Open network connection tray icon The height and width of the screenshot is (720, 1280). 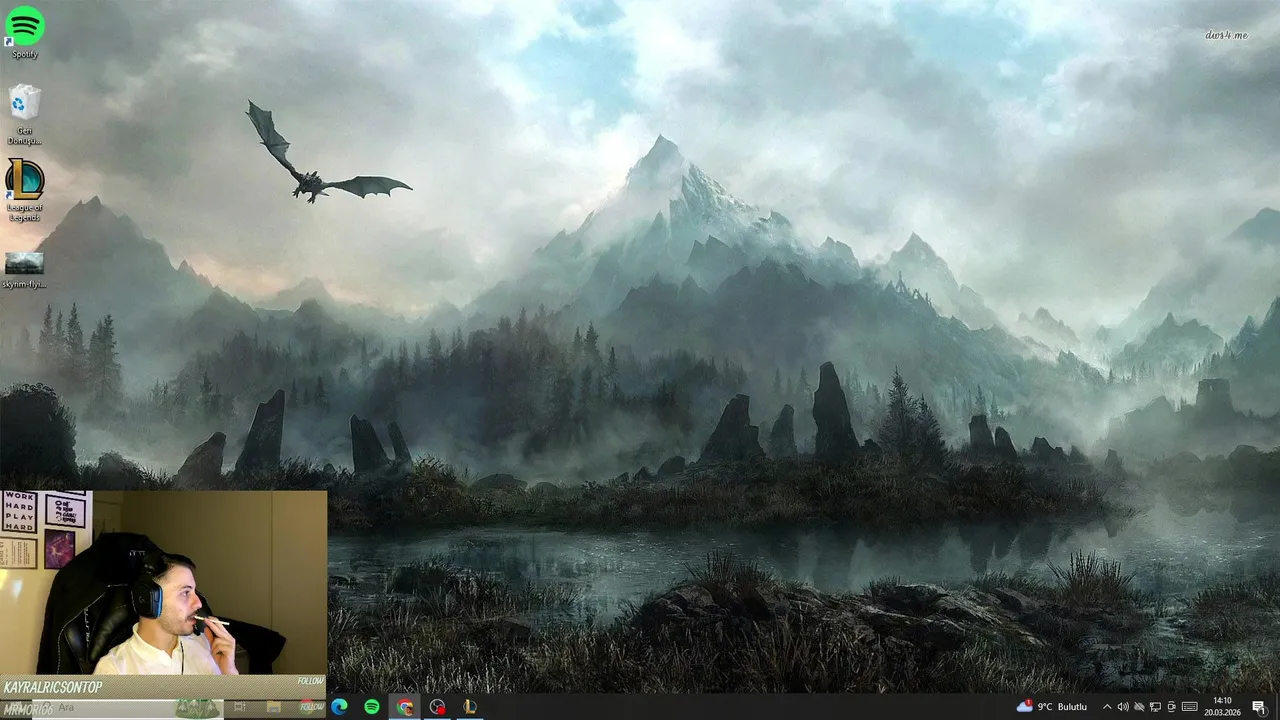click(x=1155, y=707)
